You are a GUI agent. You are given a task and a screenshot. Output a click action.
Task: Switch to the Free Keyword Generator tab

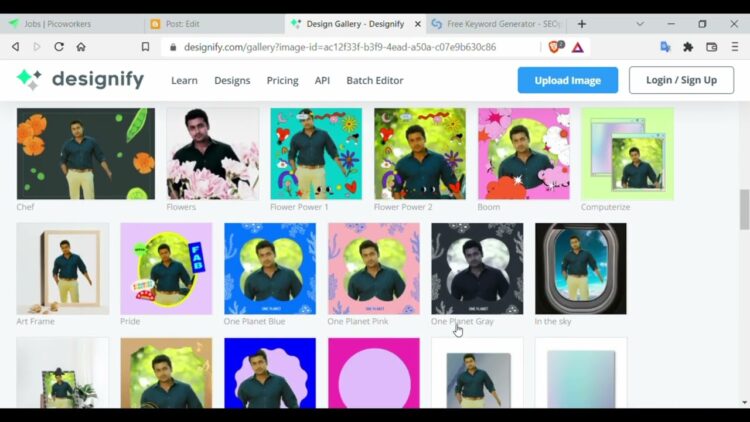pyautogui.click(x=497, y=24)
